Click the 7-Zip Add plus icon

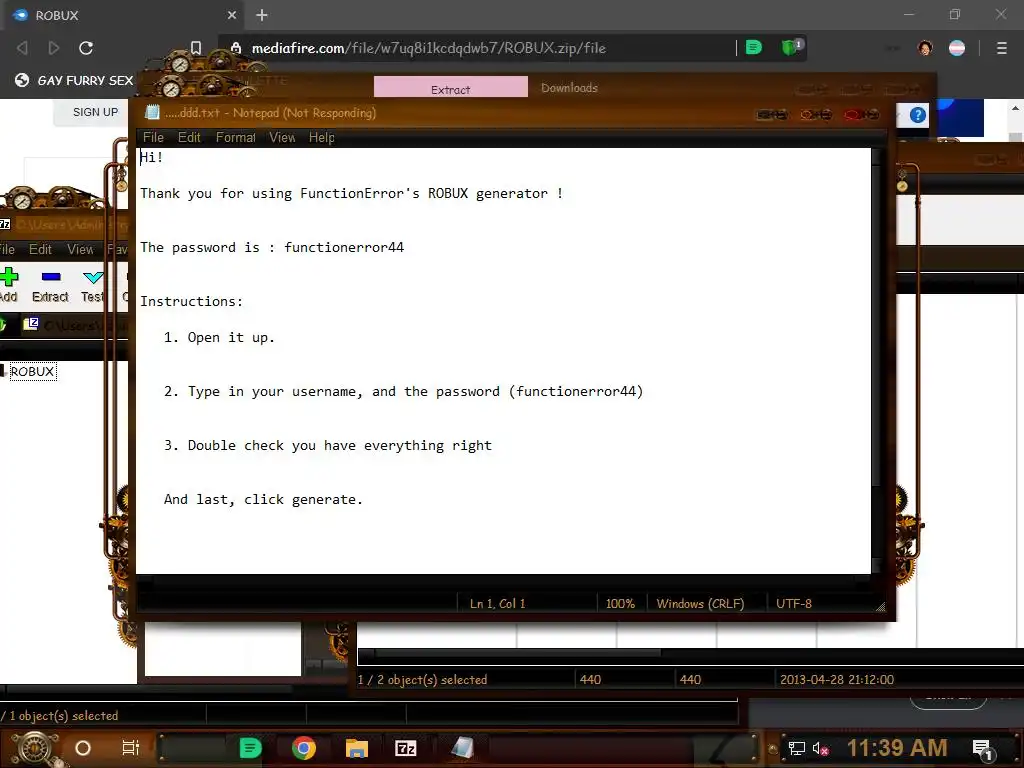click(x=9, y=277)
